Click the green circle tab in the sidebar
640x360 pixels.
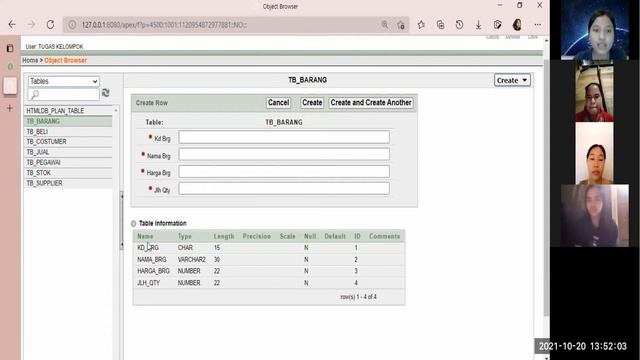tap(10, 66)
